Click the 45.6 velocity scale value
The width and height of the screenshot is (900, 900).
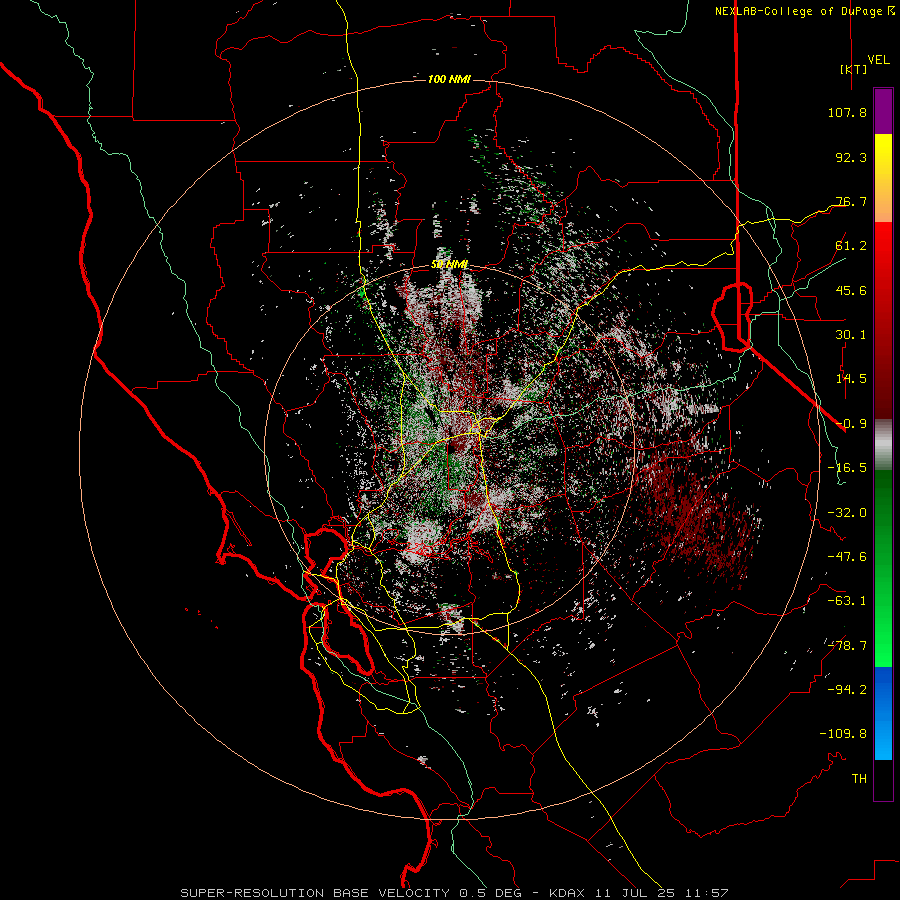point(851,290)
